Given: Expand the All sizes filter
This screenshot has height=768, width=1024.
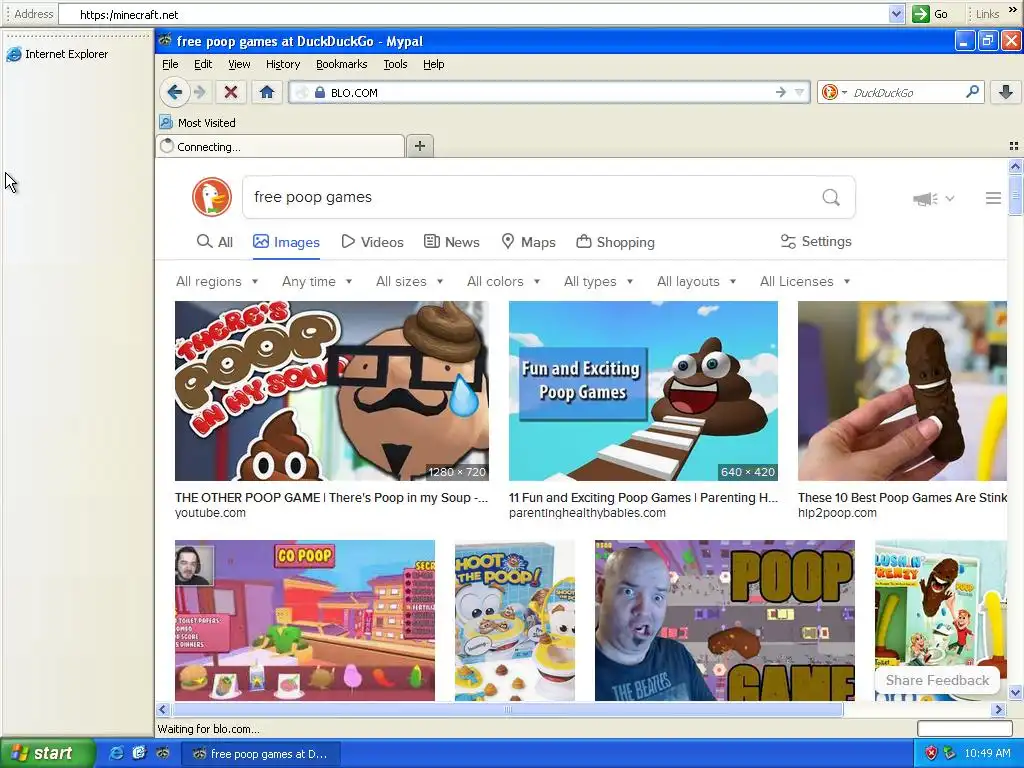Looking at the screenshot, I should pyautogui.click(x=409, y=281).
